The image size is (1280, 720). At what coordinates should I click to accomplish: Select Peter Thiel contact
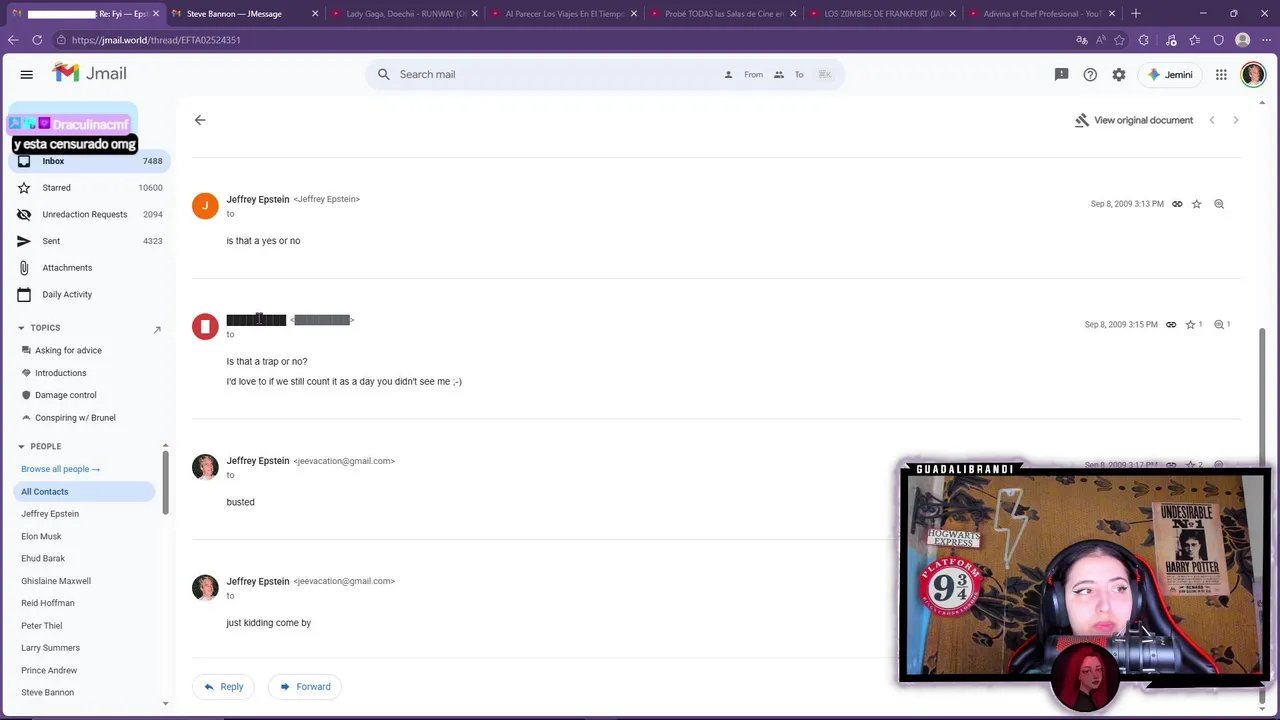click(x=42, y=626)
